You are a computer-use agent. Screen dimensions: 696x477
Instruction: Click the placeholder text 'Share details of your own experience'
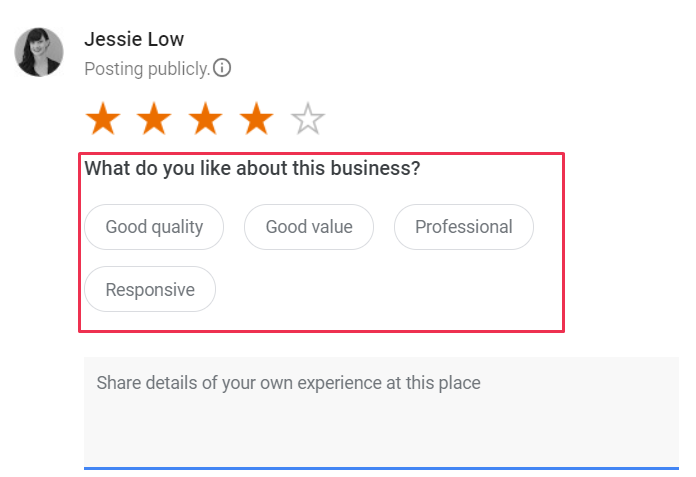(288, 383)
